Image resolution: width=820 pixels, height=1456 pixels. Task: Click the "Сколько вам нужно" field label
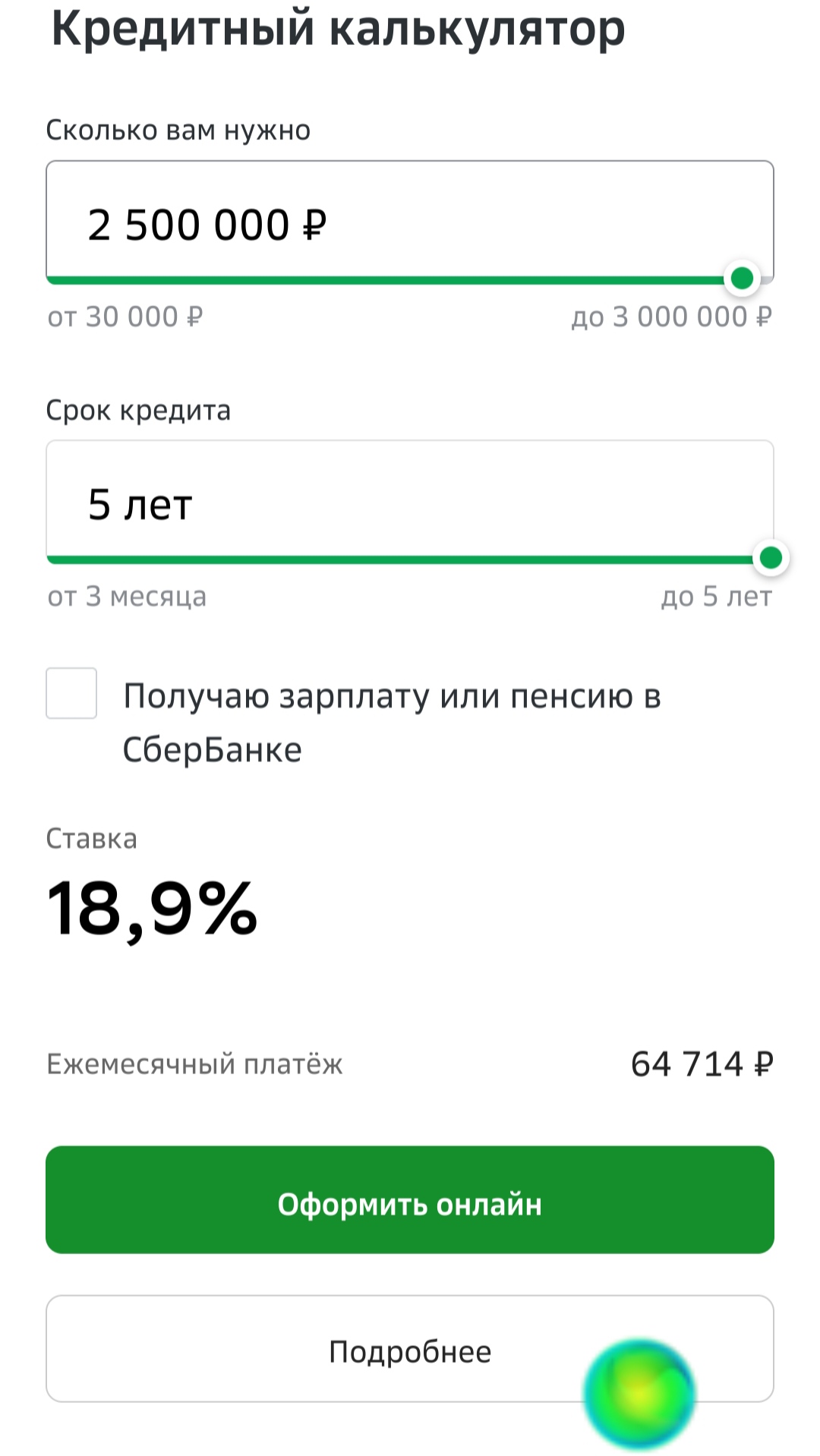(x=178, y=131)
